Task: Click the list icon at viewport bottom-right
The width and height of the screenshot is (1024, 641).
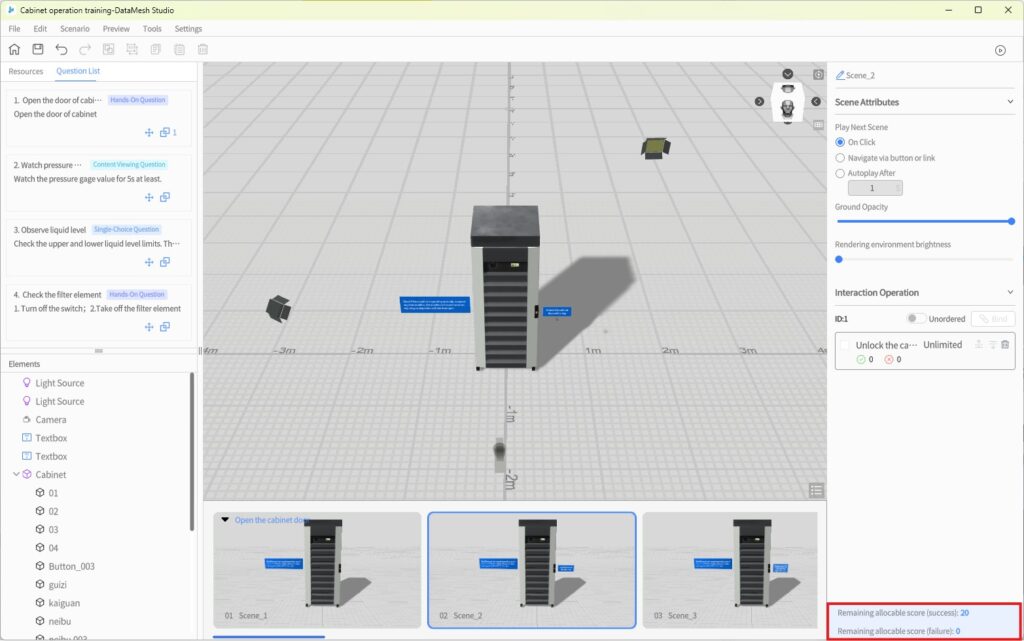Action: tap(817, 490)
